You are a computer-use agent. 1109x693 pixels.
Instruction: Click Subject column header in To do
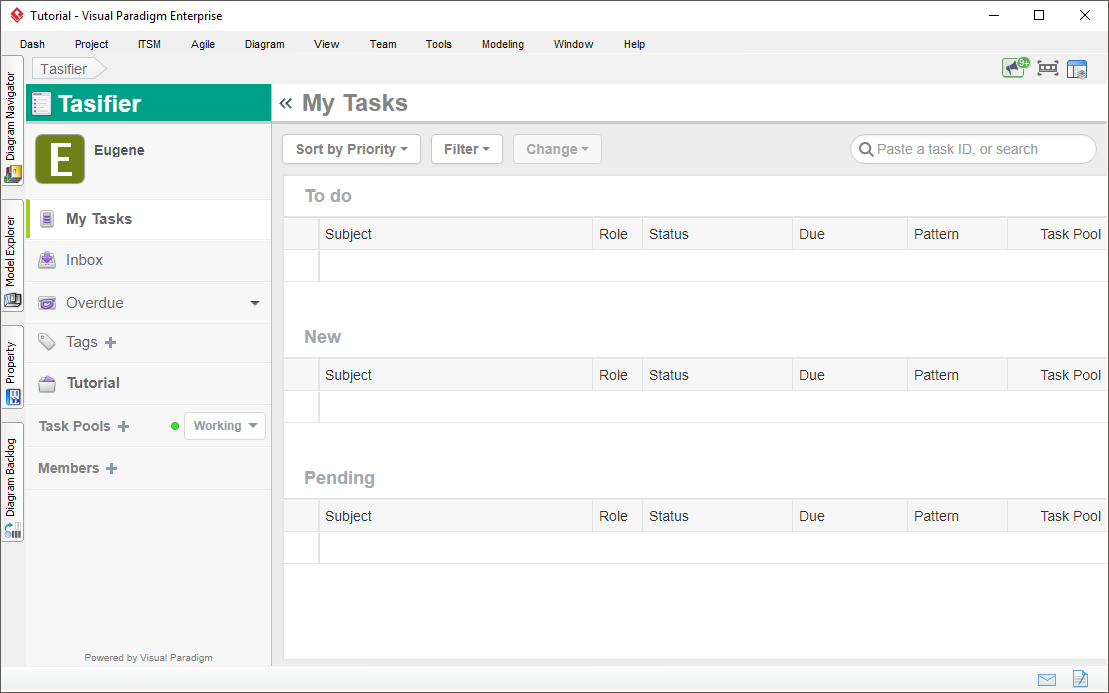(455, 234)
